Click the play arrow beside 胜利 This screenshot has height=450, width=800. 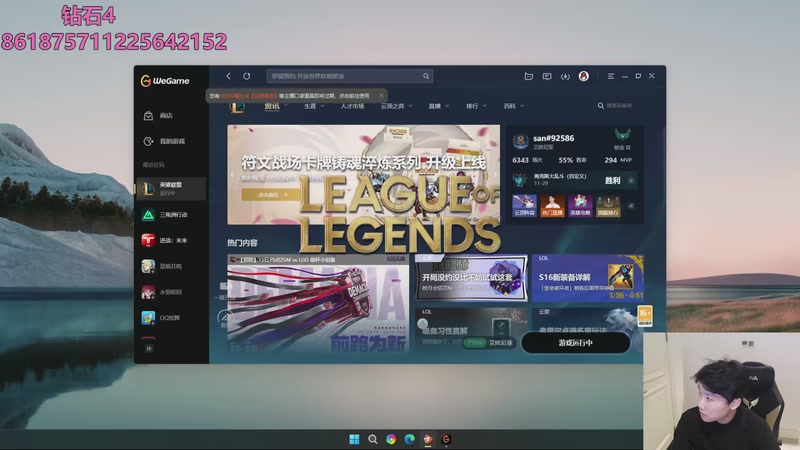point(631,180)
